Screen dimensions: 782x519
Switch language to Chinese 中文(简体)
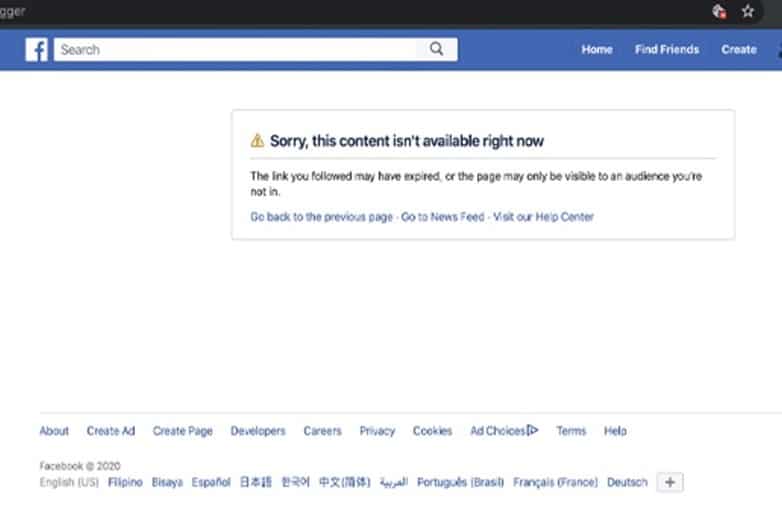345,482
